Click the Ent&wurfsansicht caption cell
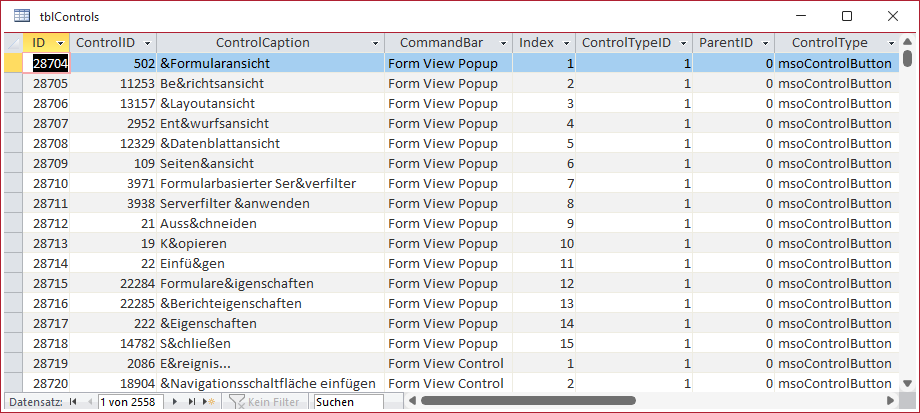Image resolution: width=920 pixels, height=413 pixels. click(270, 124)
